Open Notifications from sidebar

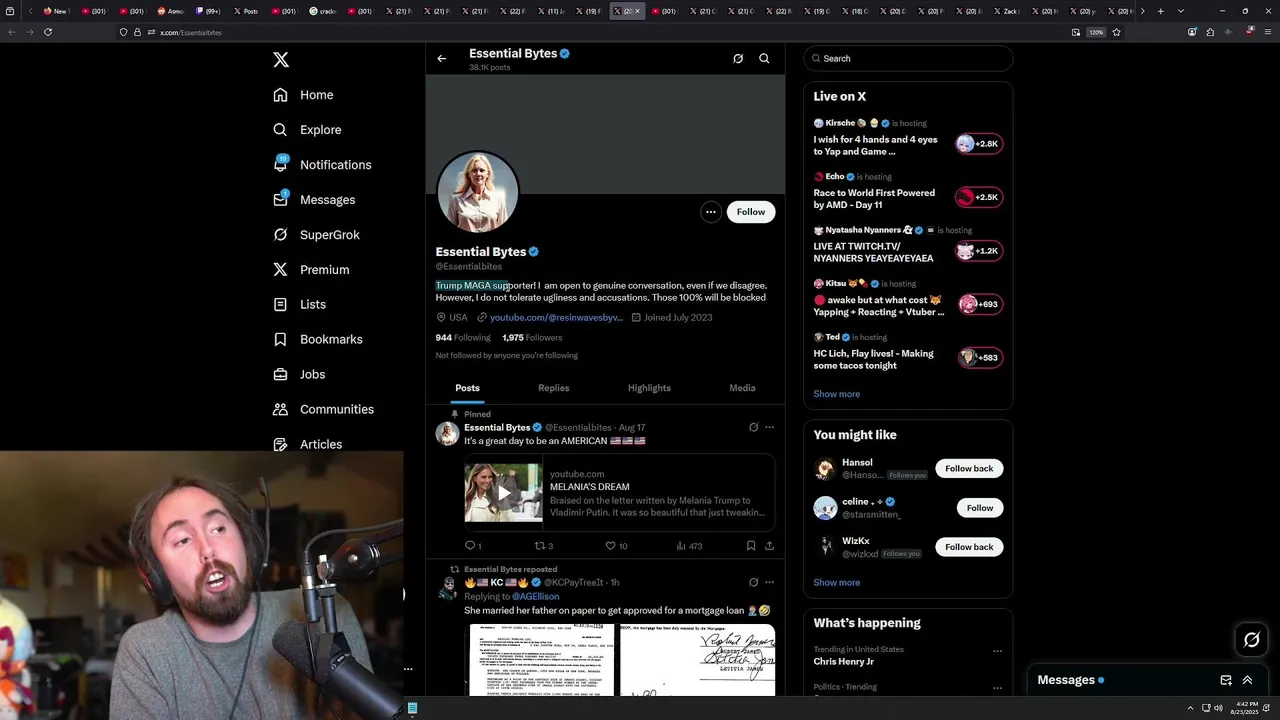pyautogui.click(x=322, y=165)
